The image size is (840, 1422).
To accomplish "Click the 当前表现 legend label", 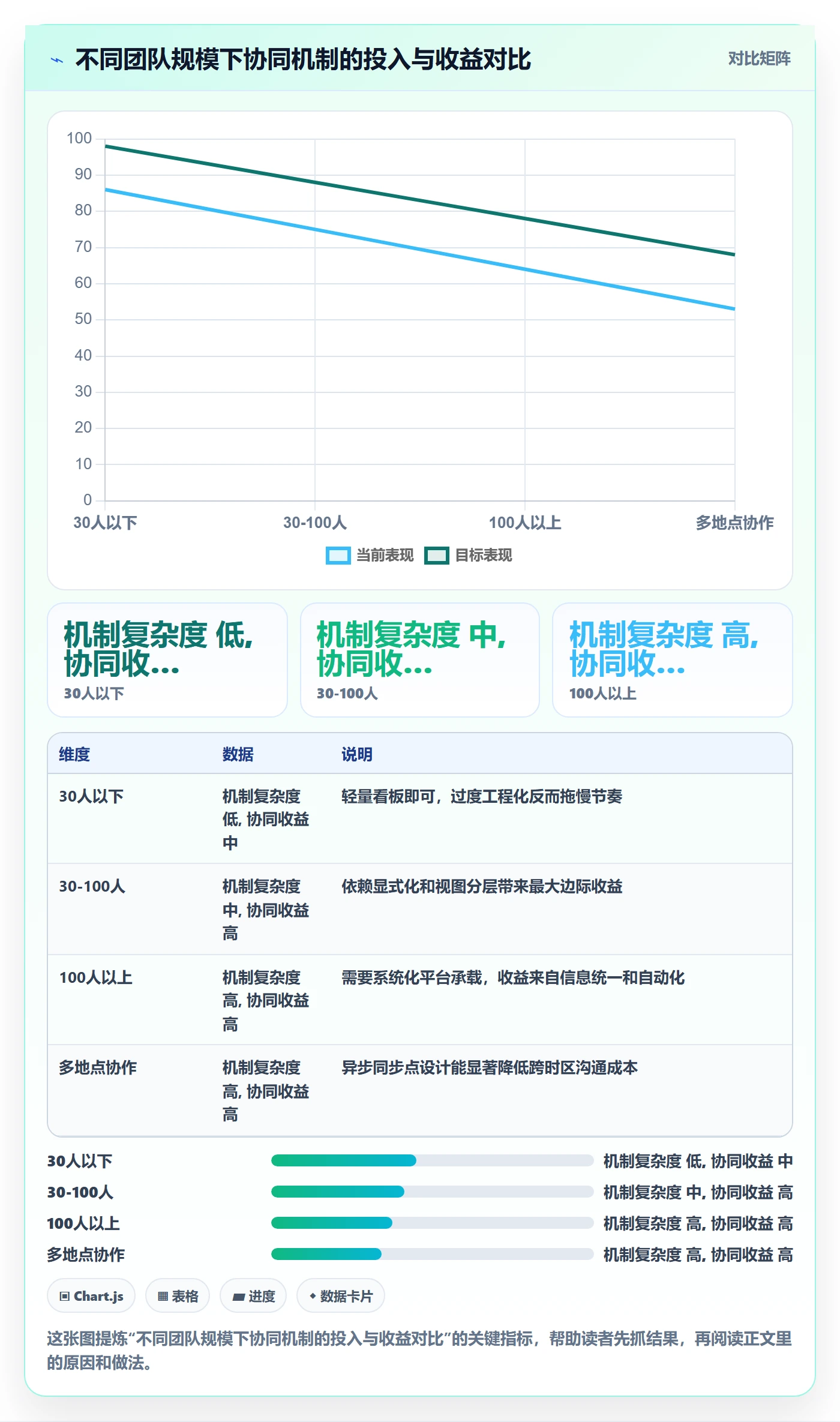I will (x=385, y=556).
